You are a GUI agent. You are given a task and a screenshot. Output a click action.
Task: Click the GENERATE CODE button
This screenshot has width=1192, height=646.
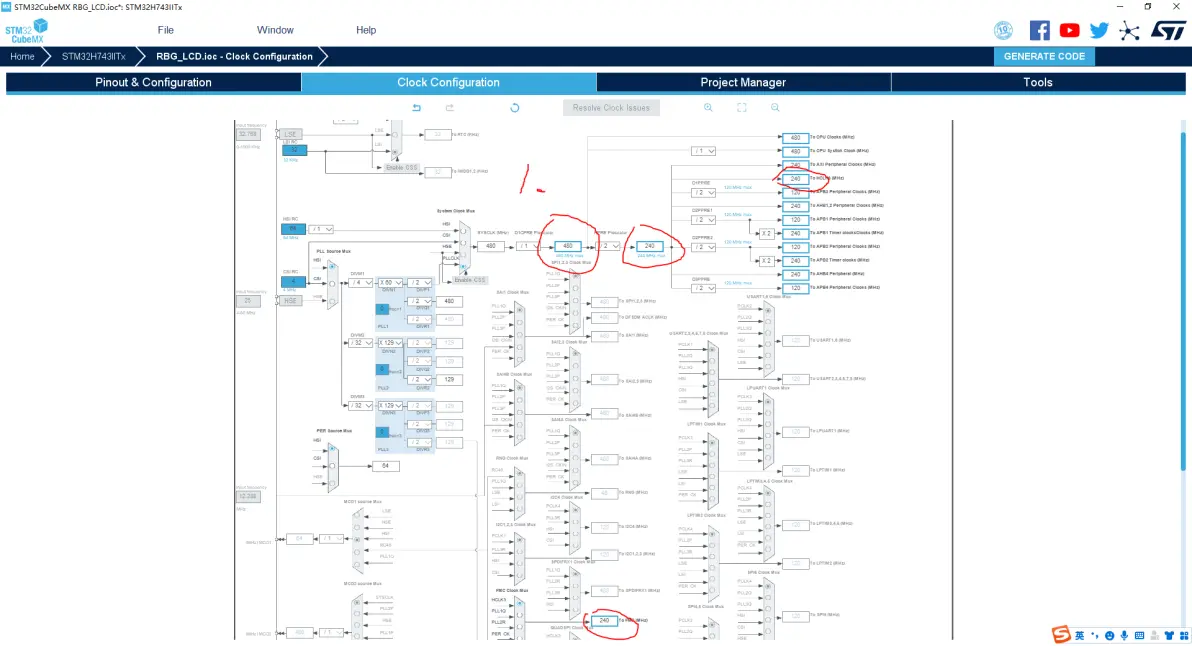click(x=1044, y=56)
